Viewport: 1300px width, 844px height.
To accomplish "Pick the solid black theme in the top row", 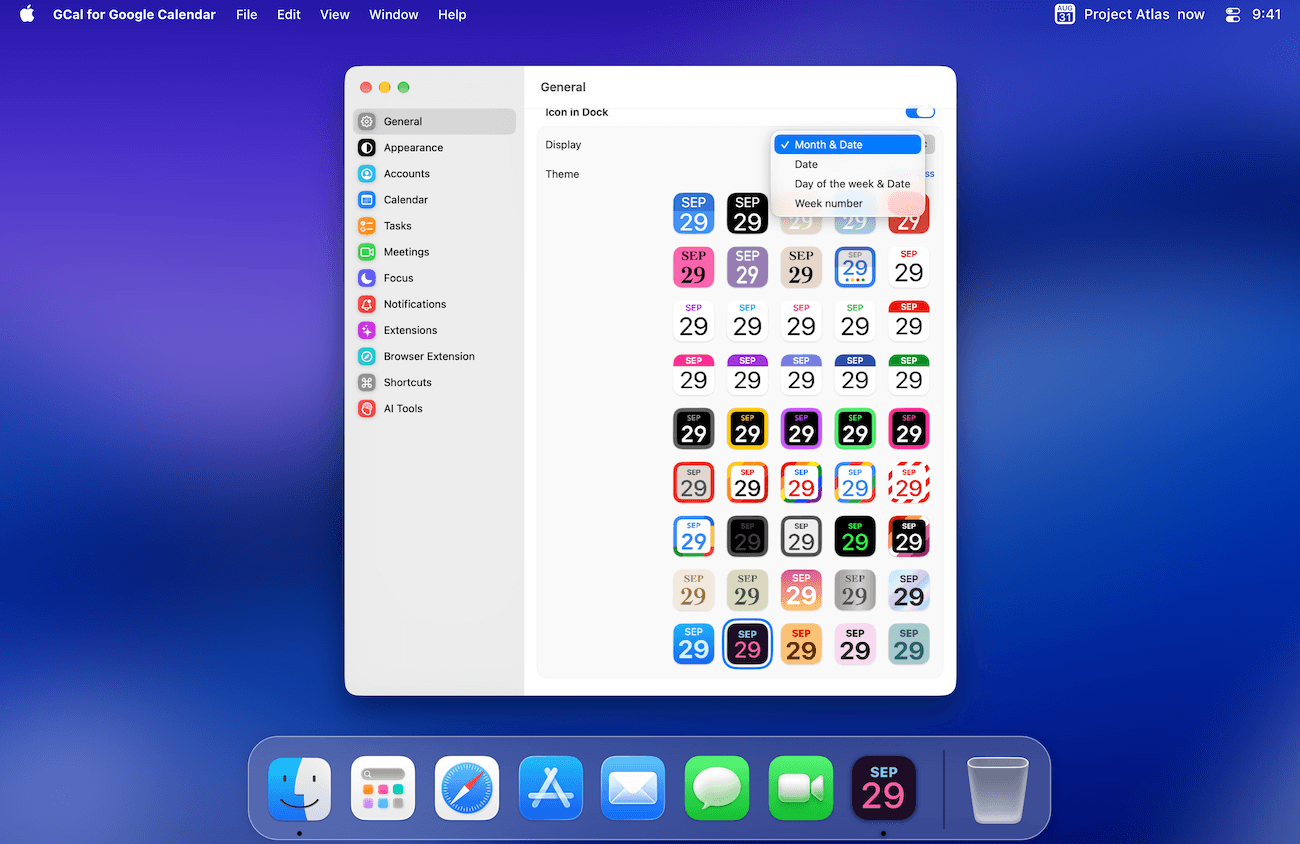I will point(747,213).
